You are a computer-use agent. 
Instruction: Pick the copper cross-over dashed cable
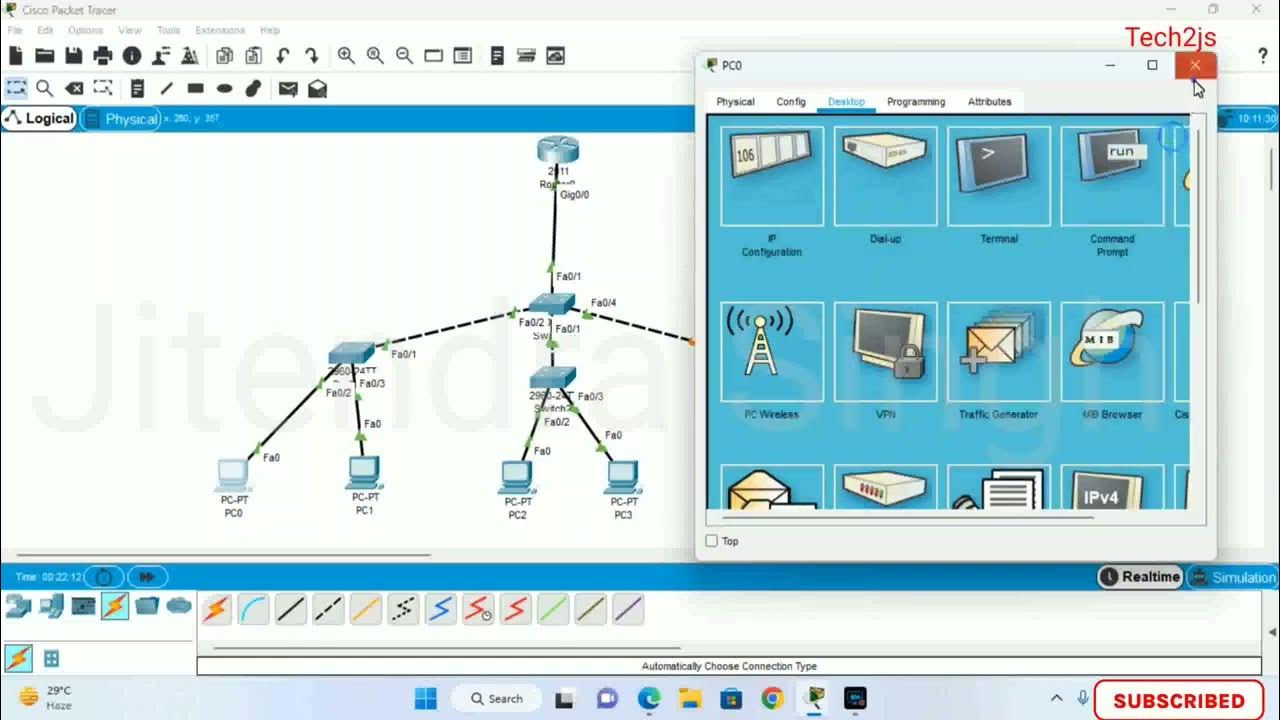point(328,609)
